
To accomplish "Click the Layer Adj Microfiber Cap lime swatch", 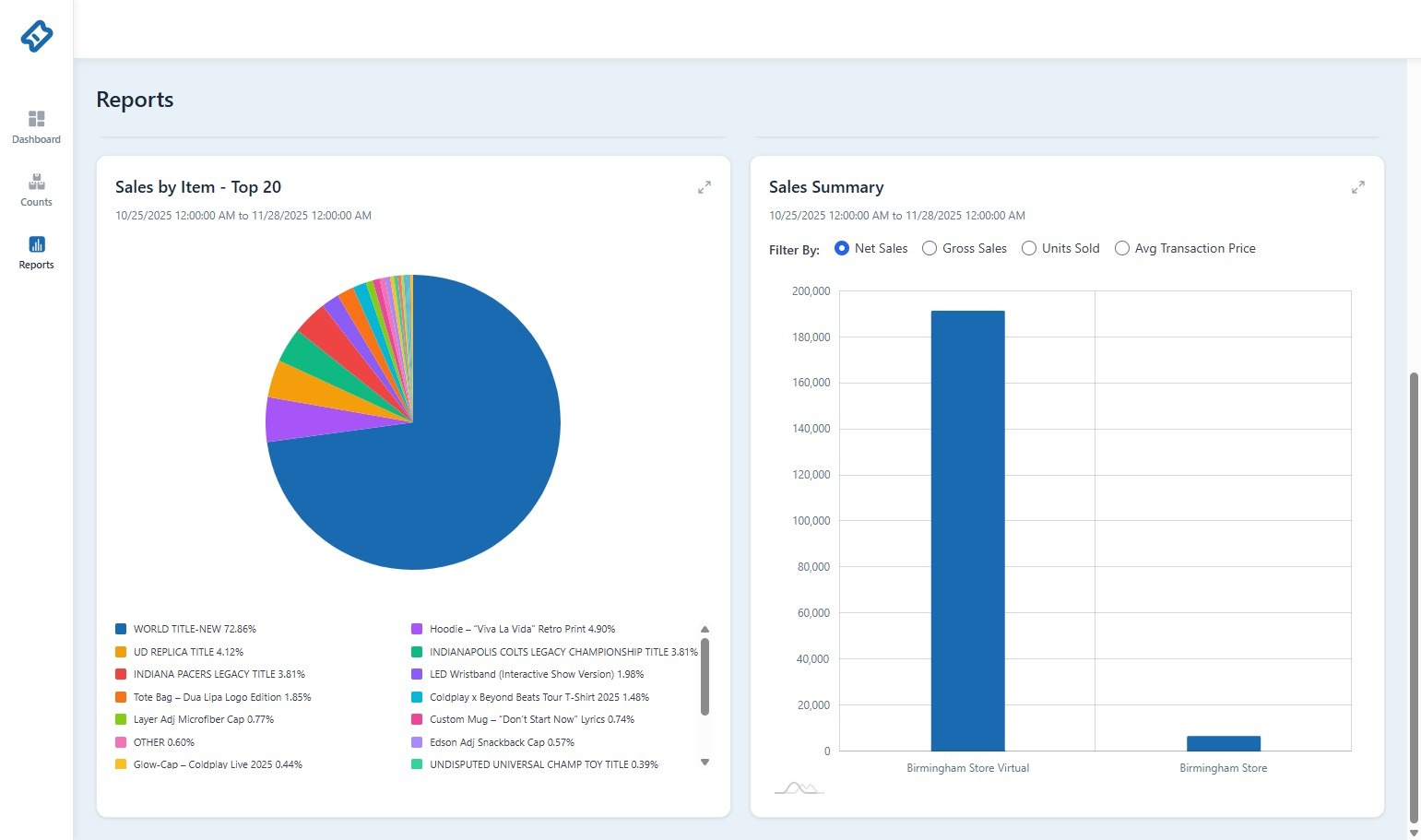I will 121,719.
